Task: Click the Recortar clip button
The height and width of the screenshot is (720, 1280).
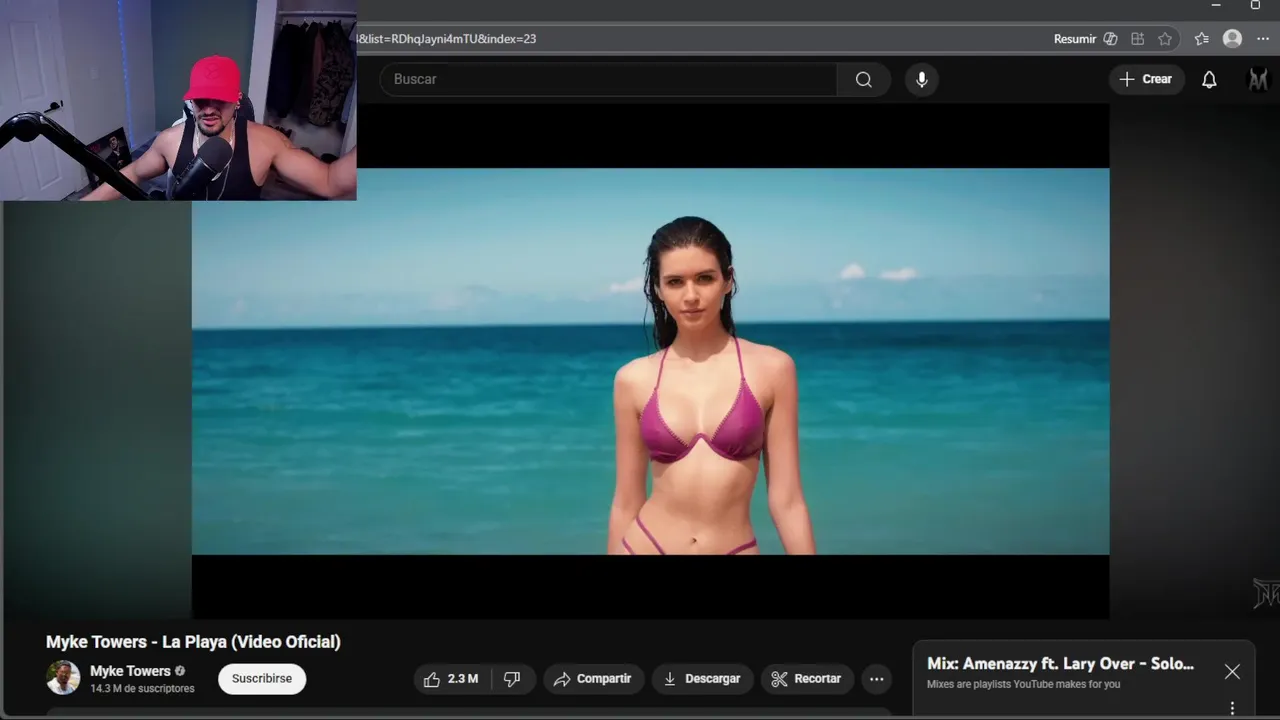Action: (807, 679)
